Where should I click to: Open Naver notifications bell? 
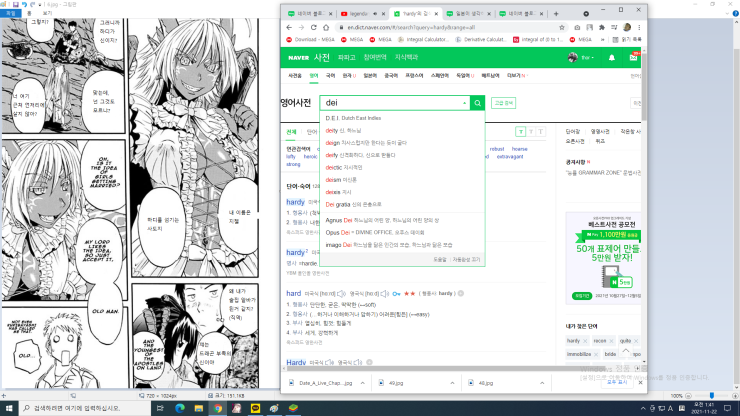tap(612, 58)
